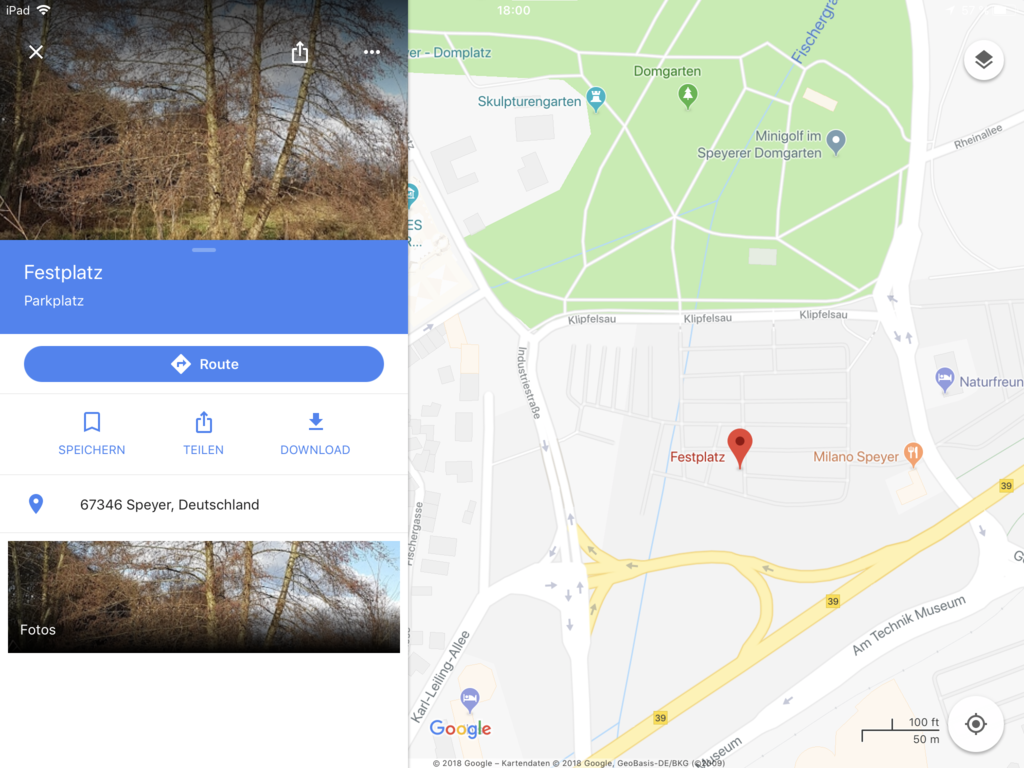Screen dimensions: 1024x768
Task: Open the address row 67346 Speyer, Deutschland
Action: (204, 504)
